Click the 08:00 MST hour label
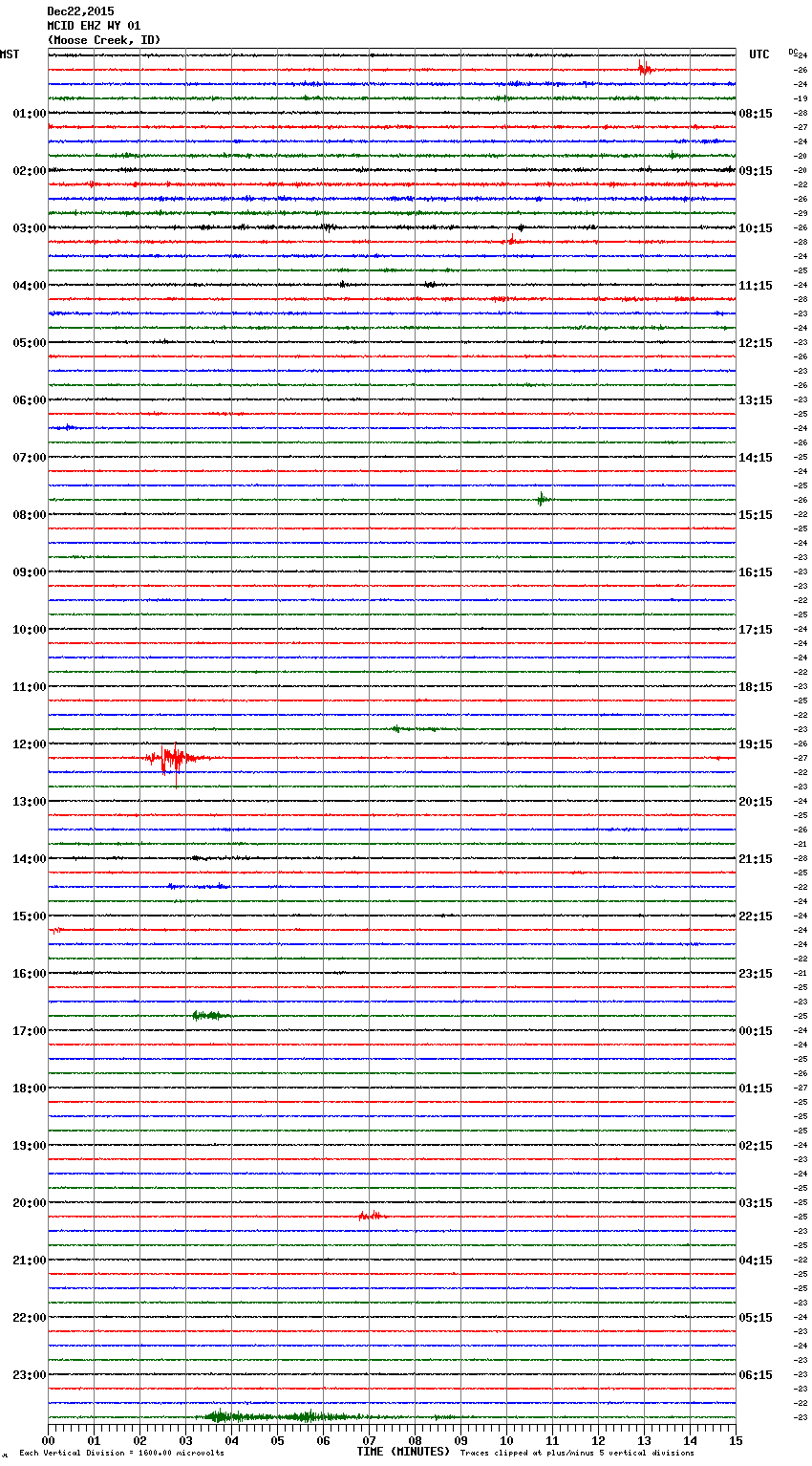The height and width of the screenshot is (1466, 812). (x=29, y=515)
